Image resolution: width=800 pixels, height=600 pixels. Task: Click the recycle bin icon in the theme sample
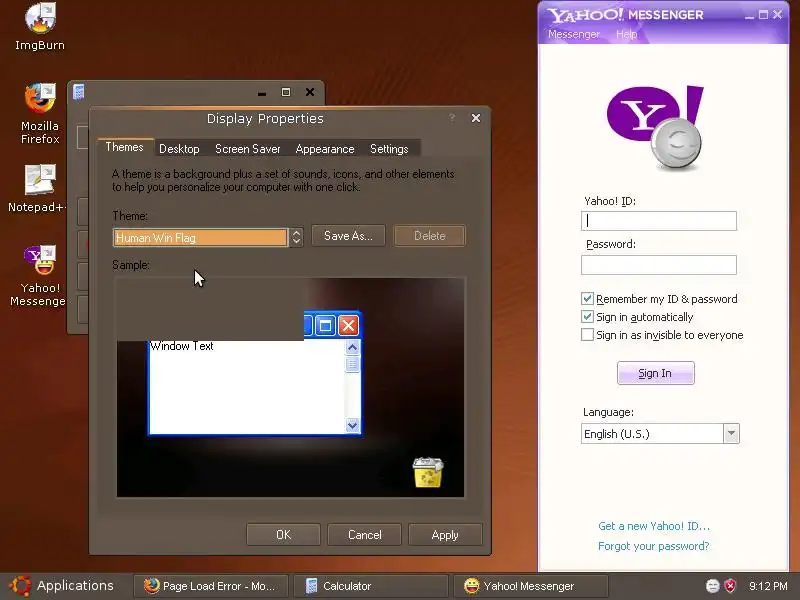428,472
